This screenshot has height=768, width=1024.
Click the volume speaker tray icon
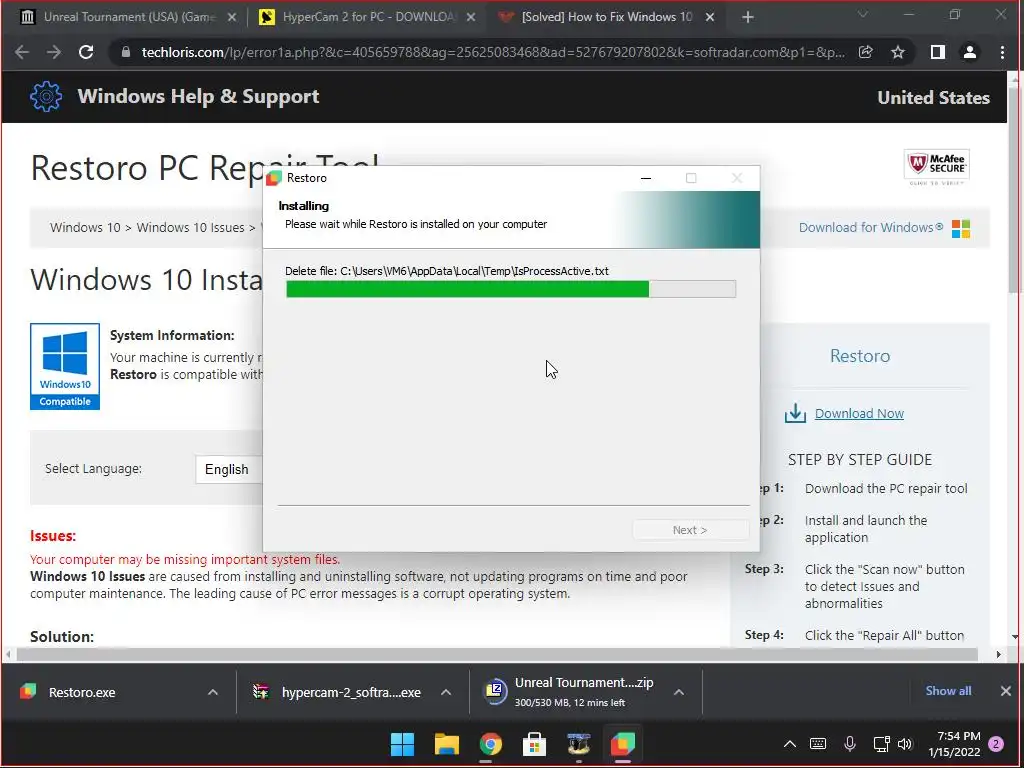tap(905, 744)
